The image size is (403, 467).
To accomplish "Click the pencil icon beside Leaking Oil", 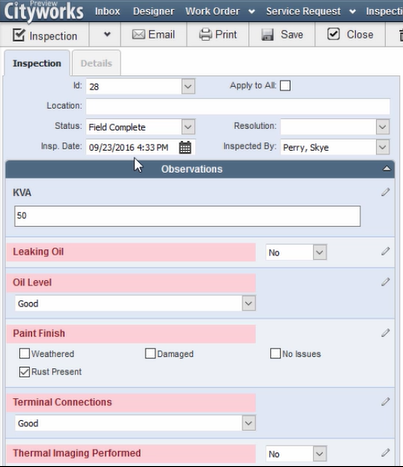I will [385, 251].
